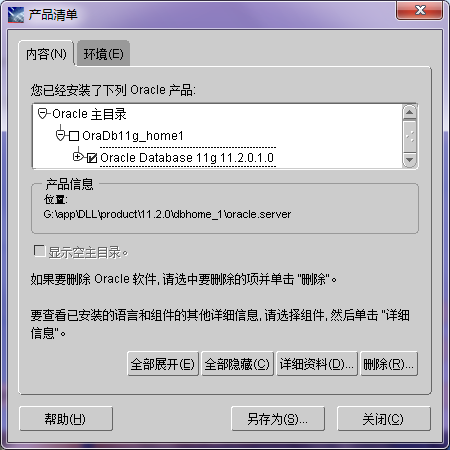Image resolution: width=450 pixels, height=450 pixels.
Task: Open 详细资料(D)... details dialog
Action: point(317,364)
